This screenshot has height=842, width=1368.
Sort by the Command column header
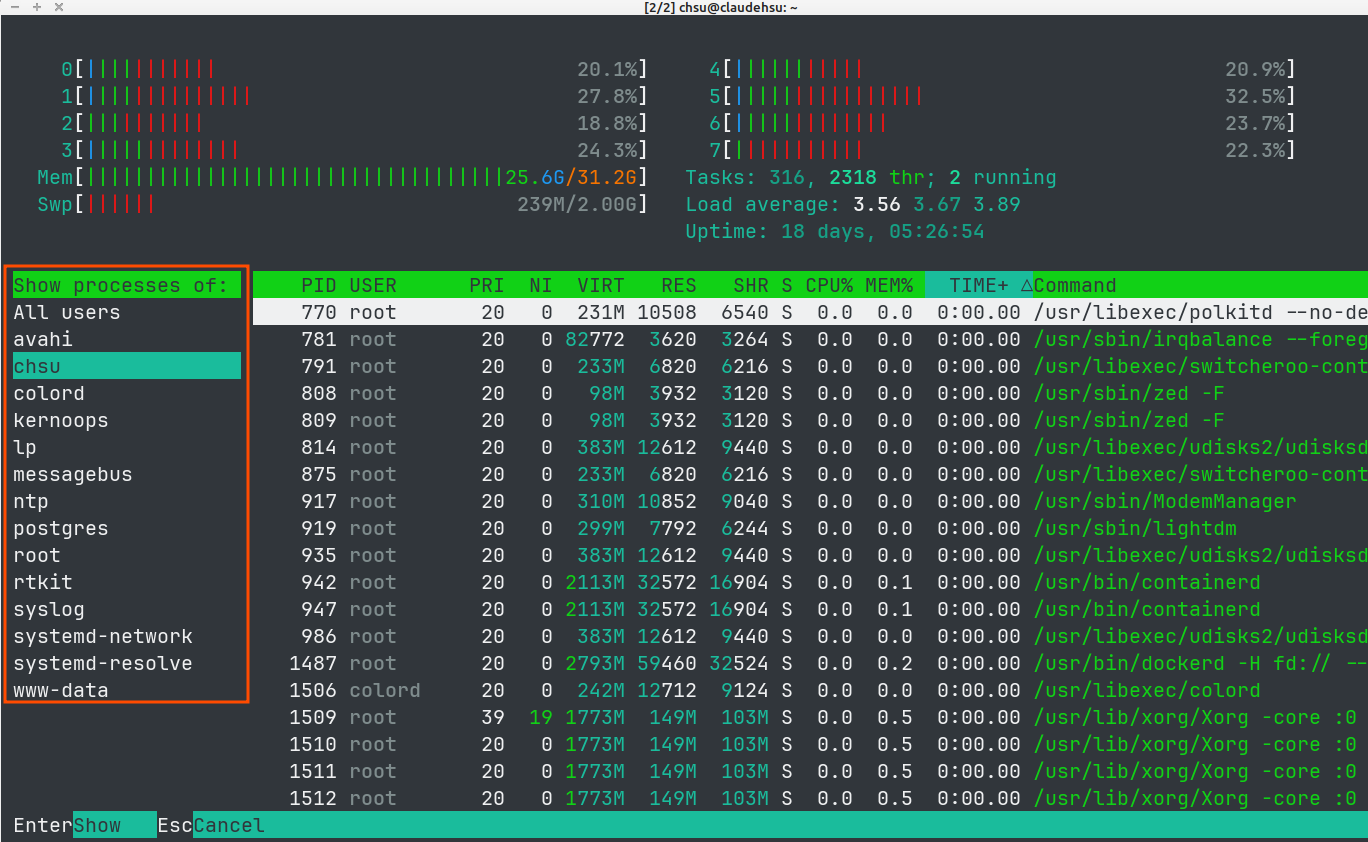pyautogui.click(x=1075, y=285)
